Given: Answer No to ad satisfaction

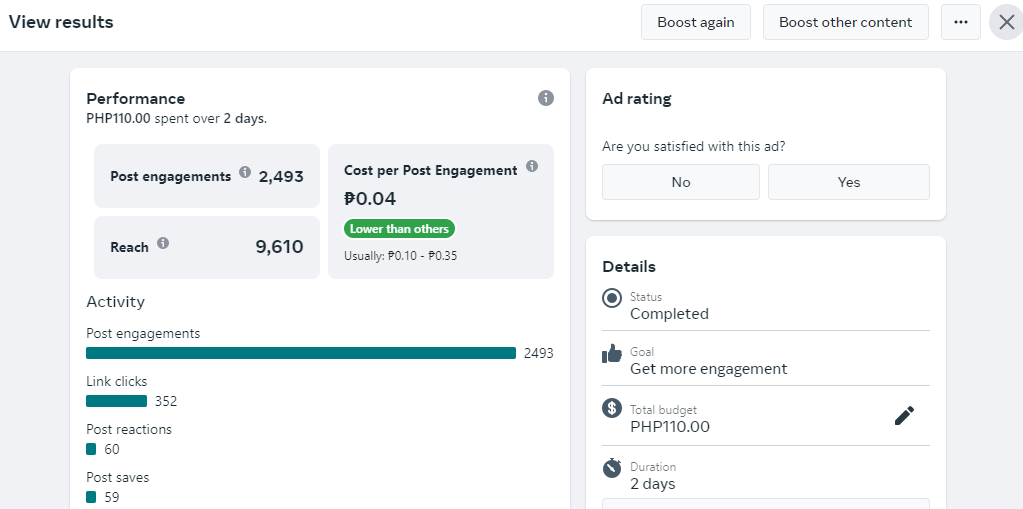Looking at the screenshot, I should (x=680, y=182).
